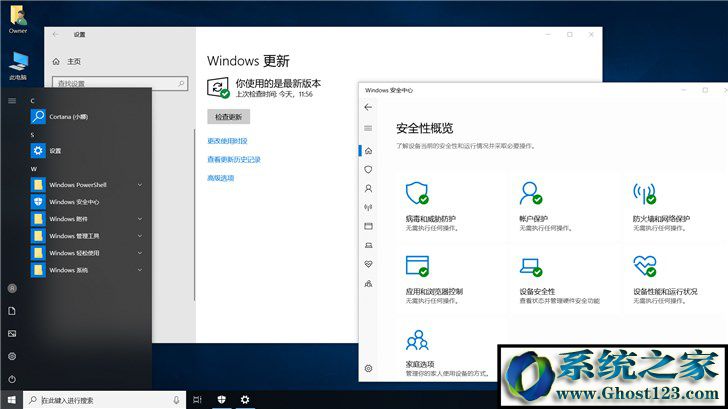728x409 pixels.
Task: Open 高级选项 advanced options link
Action: click(x=221, y=178)
